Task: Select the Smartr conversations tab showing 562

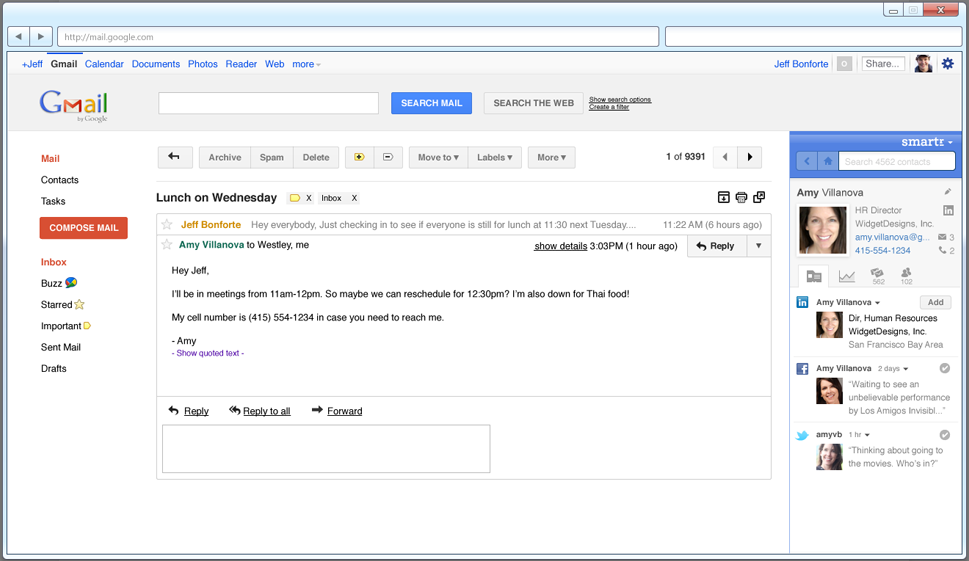Action: tap(877, 276)
